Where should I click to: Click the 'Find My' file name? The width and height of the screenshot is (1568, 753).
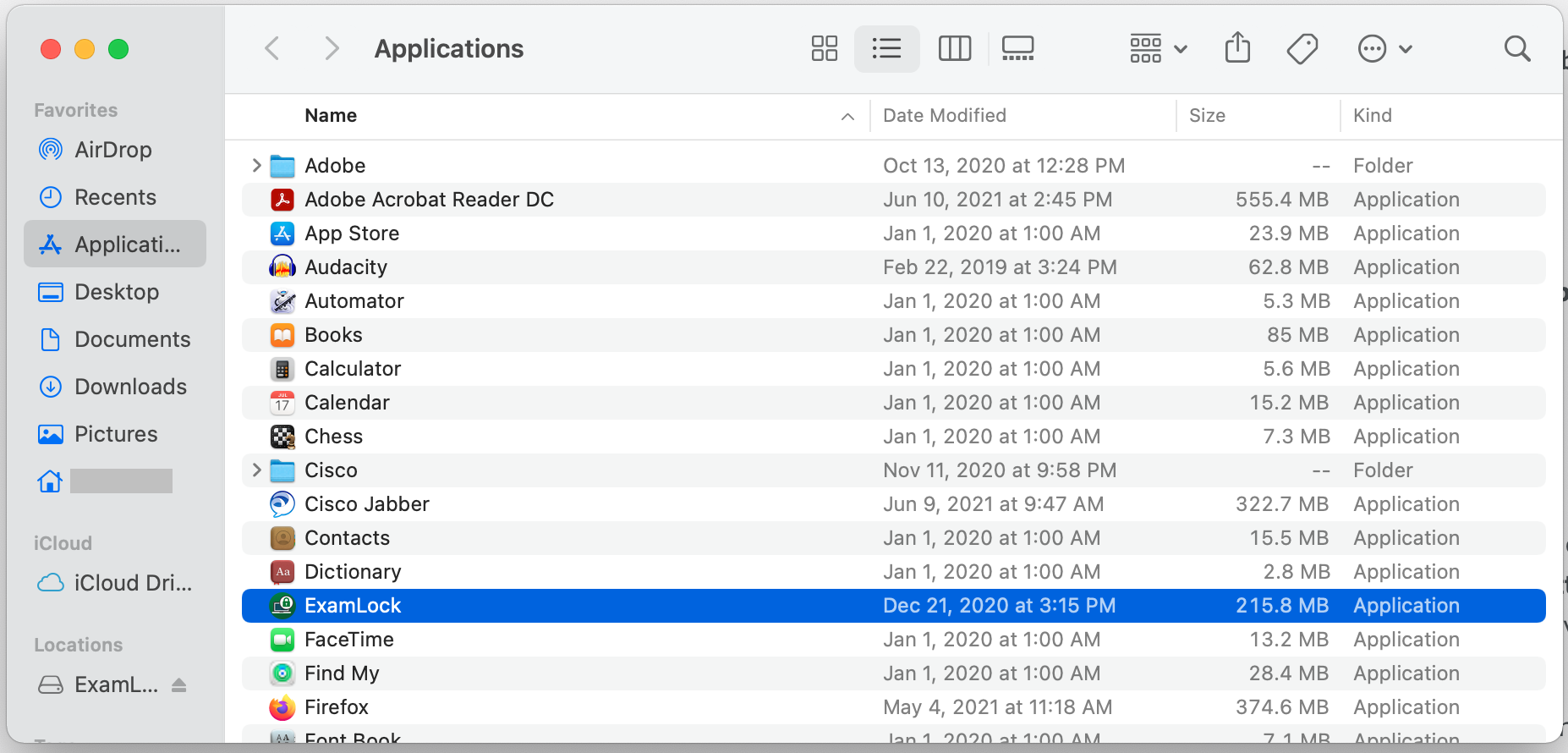pos(342,673)
